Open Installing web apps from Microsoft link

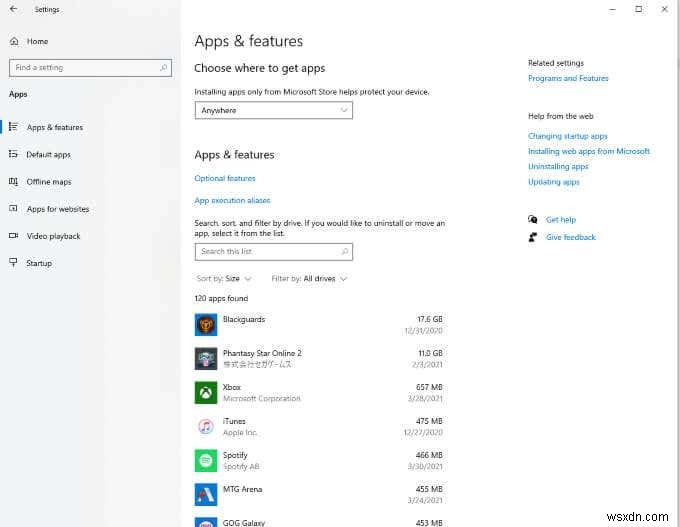click(589, 151)
